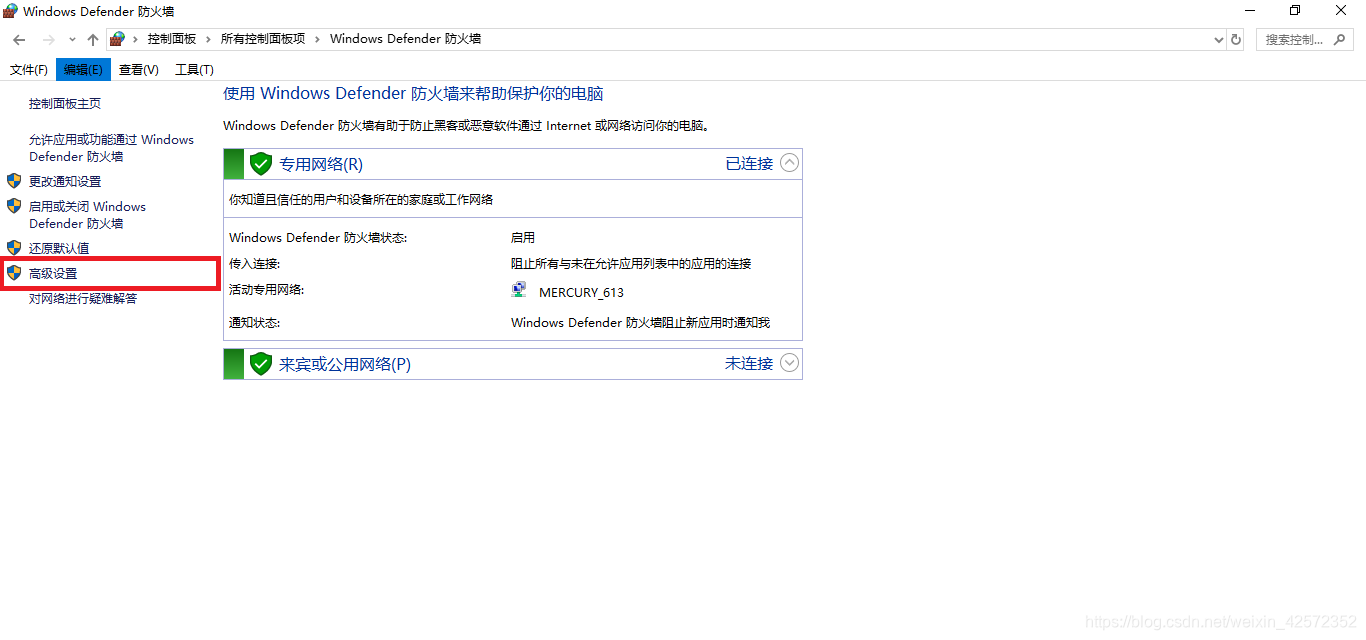Click the forward navigation arrow
This screenshot has height=640, width=1366.
pos(48,40)
